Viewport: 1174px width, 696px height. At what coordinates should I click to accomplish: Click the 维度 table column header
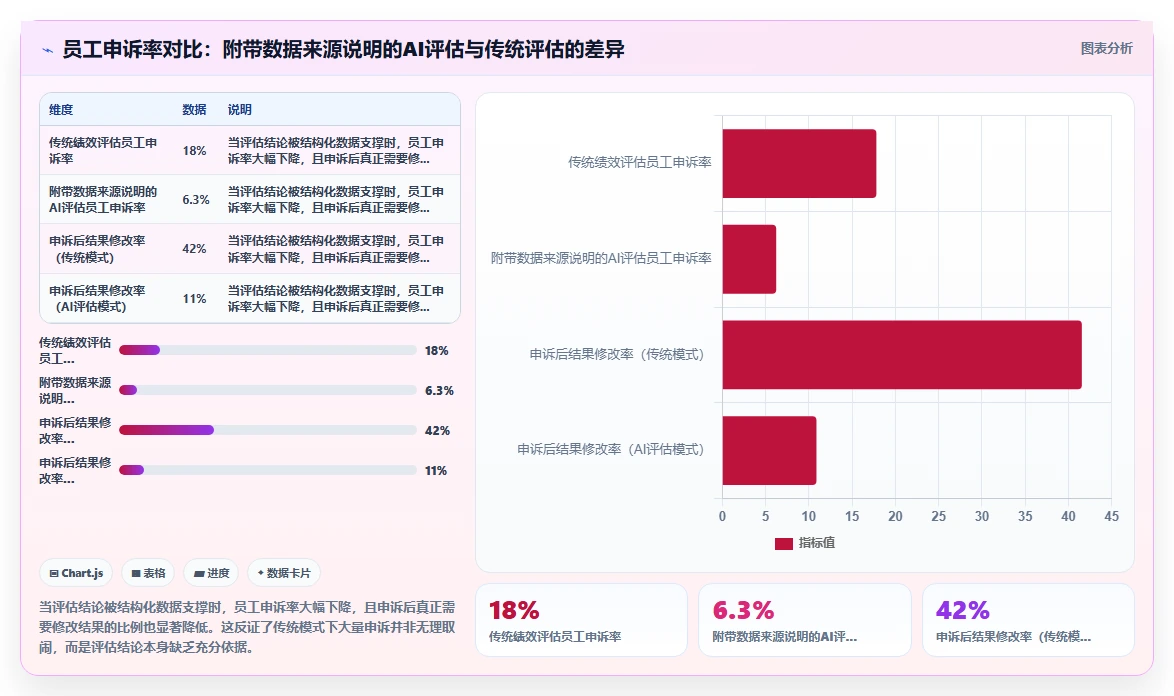click(x=61, y=109)
